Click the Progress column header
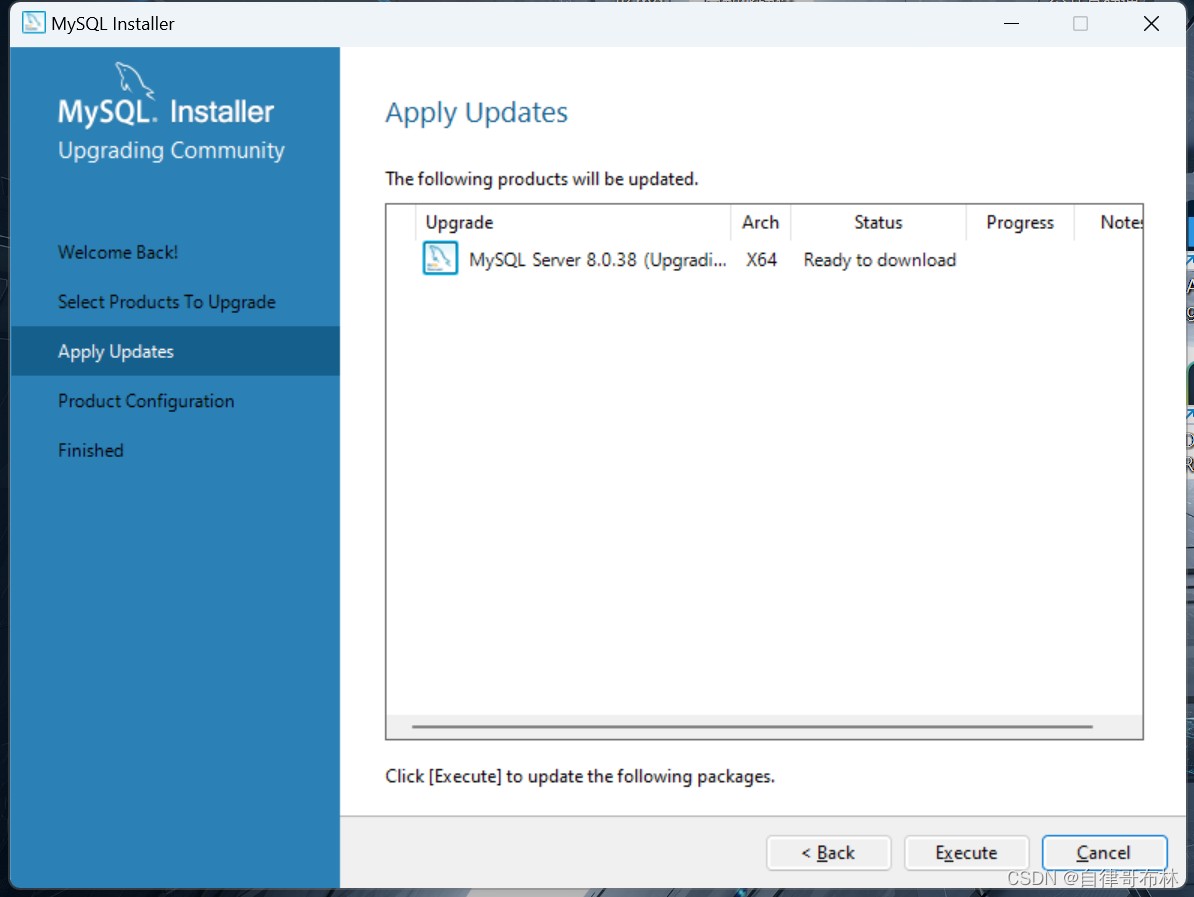Image resolution: width=1194 pixels, height=897 pixels. (x=1020, y=222)
